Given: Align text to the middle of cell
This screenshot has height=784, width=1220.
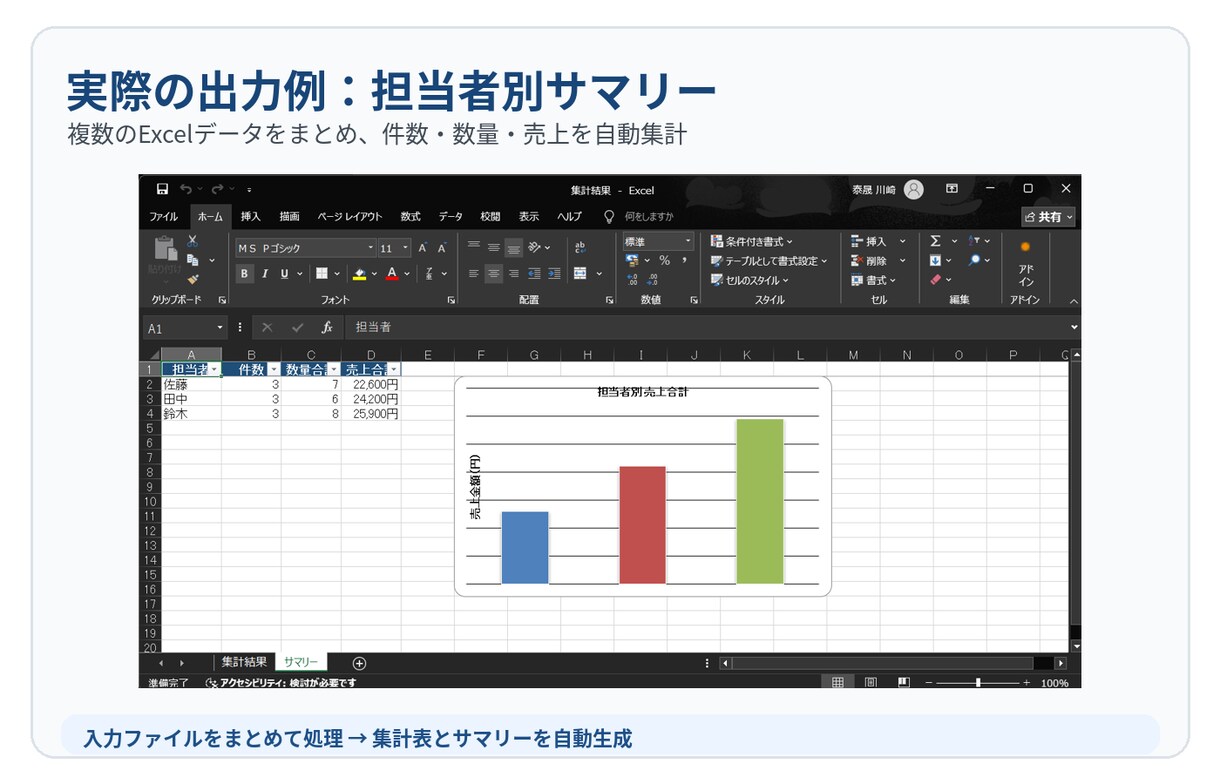Looking at the screenshot, I should click(494, 247).
